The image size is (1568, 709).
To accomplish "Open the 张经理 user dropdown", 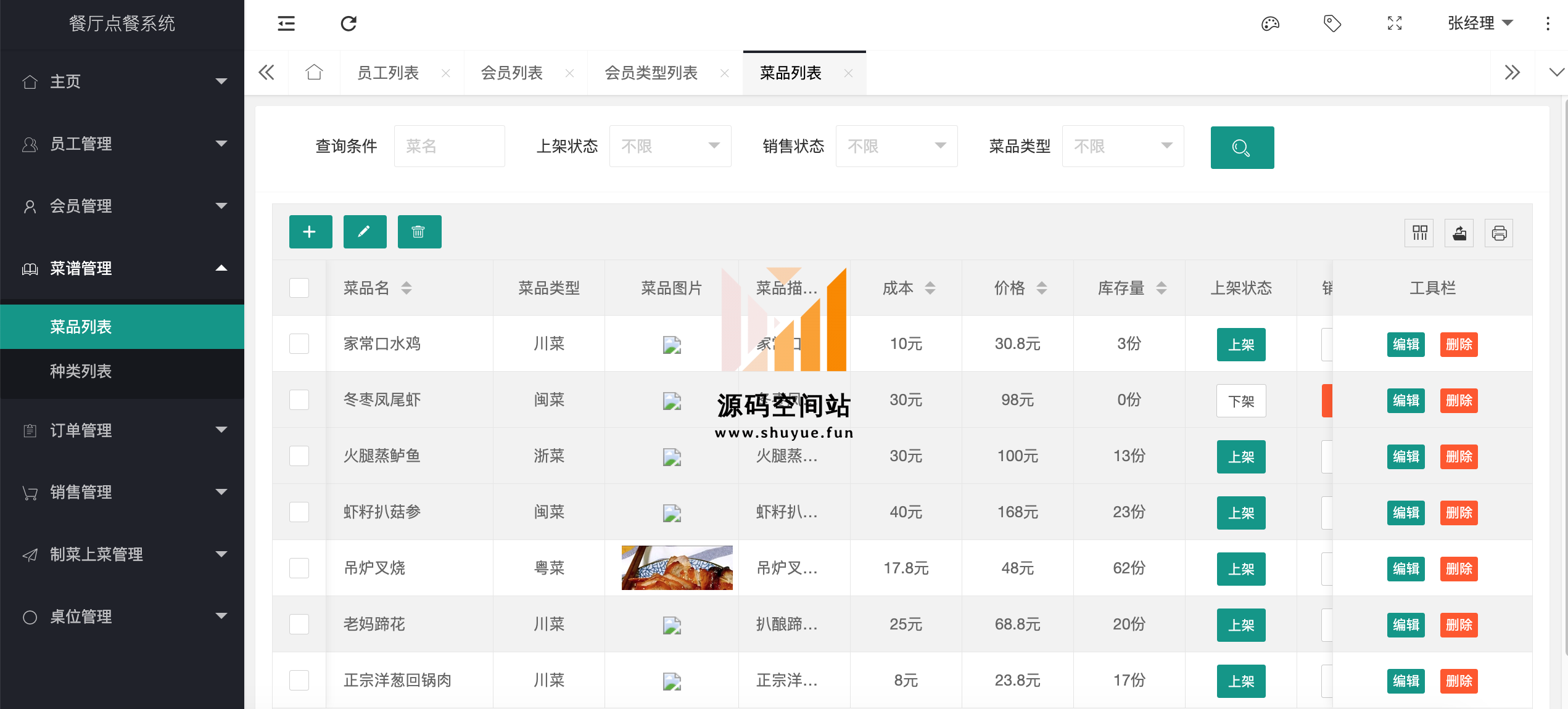I will [1480, 23].
